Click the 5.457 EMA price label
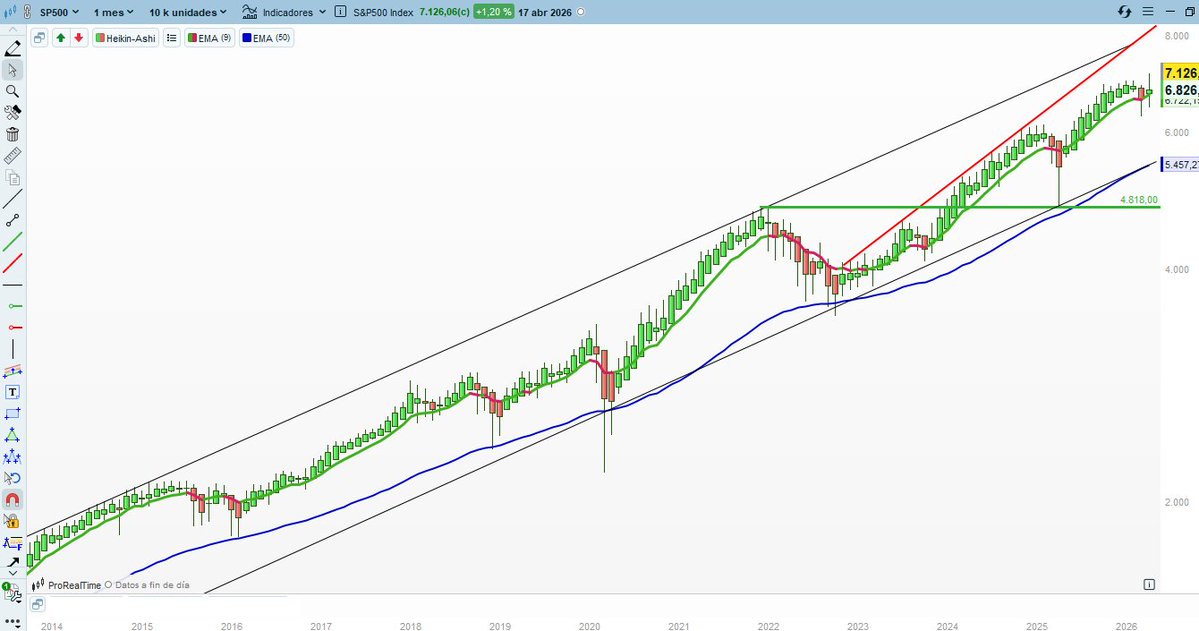The height and width of the screenshot is (631, 1199). click(1180, 164)
